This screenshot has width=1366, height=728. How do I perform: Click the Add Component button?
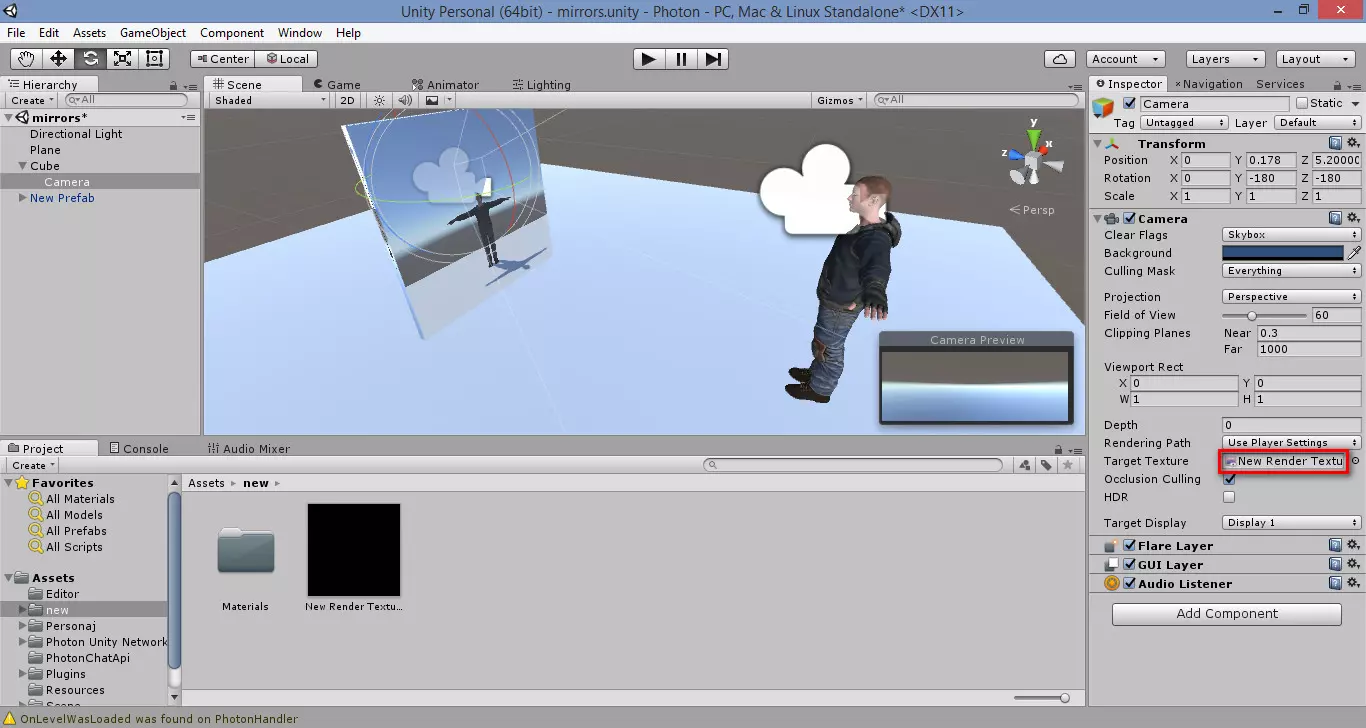pos(1226,614)
